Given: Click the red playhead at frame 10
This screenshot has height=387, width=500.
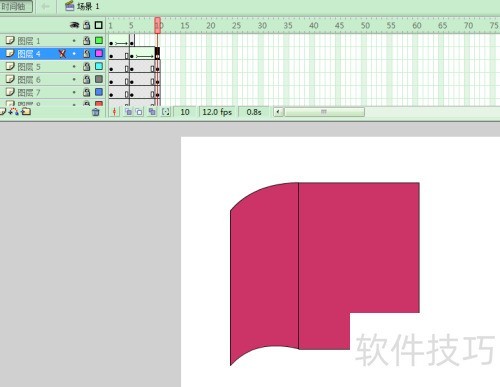Looking at the screenshot, I should 157,25.
